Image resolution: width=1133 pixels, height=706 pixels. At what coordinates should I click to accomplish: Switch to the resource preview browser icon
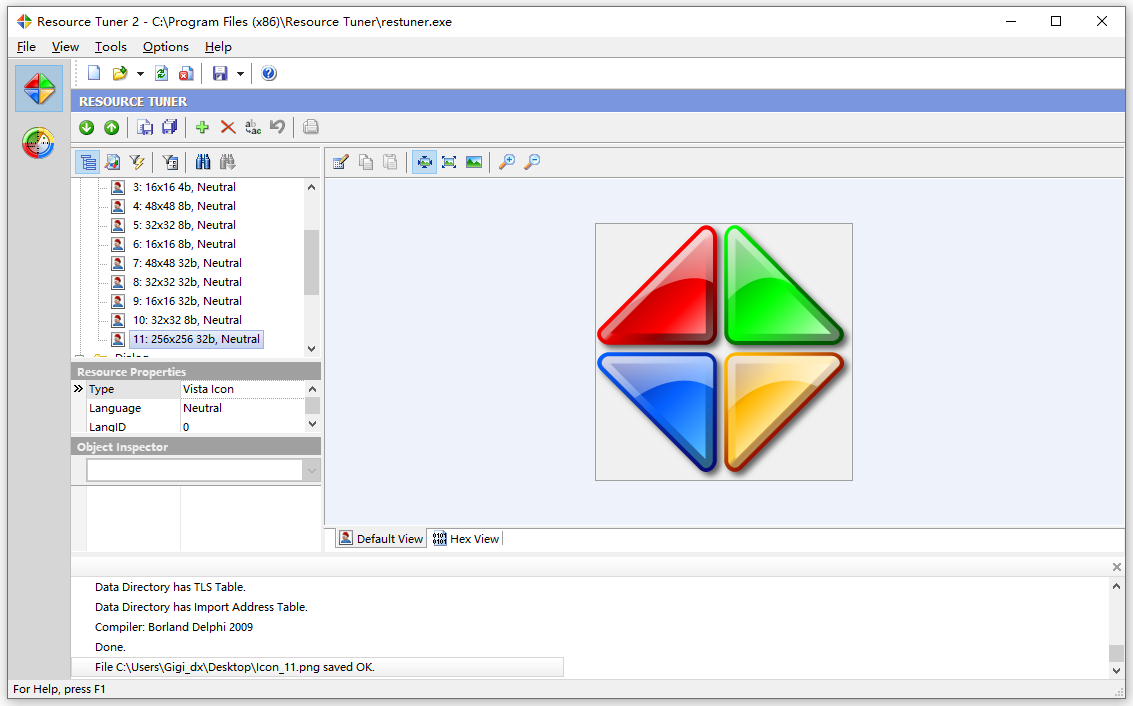(x=113, y=162)
